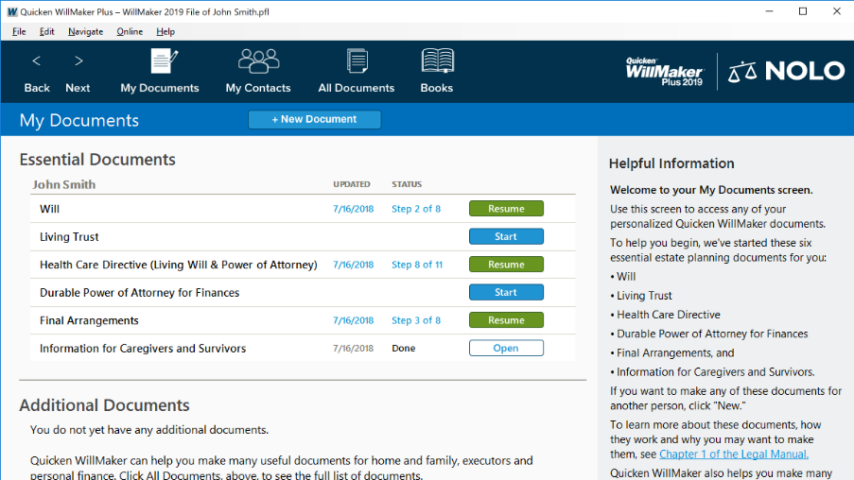Screen dimensions: 854x480
Task: Start the Living Trust document
Action: point(506,236)
